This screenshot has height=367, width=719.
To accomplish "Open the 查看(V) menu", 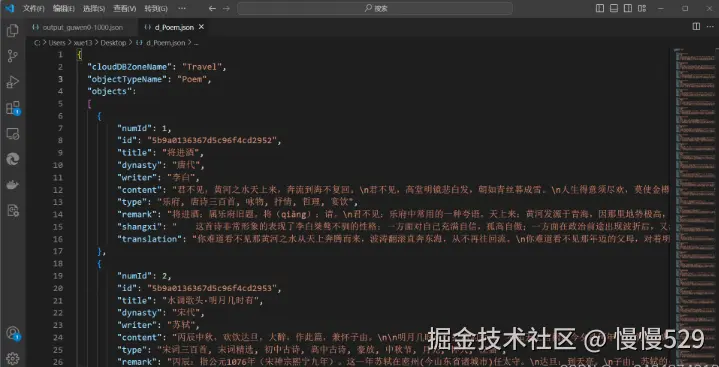I will (x=125, y=8).
